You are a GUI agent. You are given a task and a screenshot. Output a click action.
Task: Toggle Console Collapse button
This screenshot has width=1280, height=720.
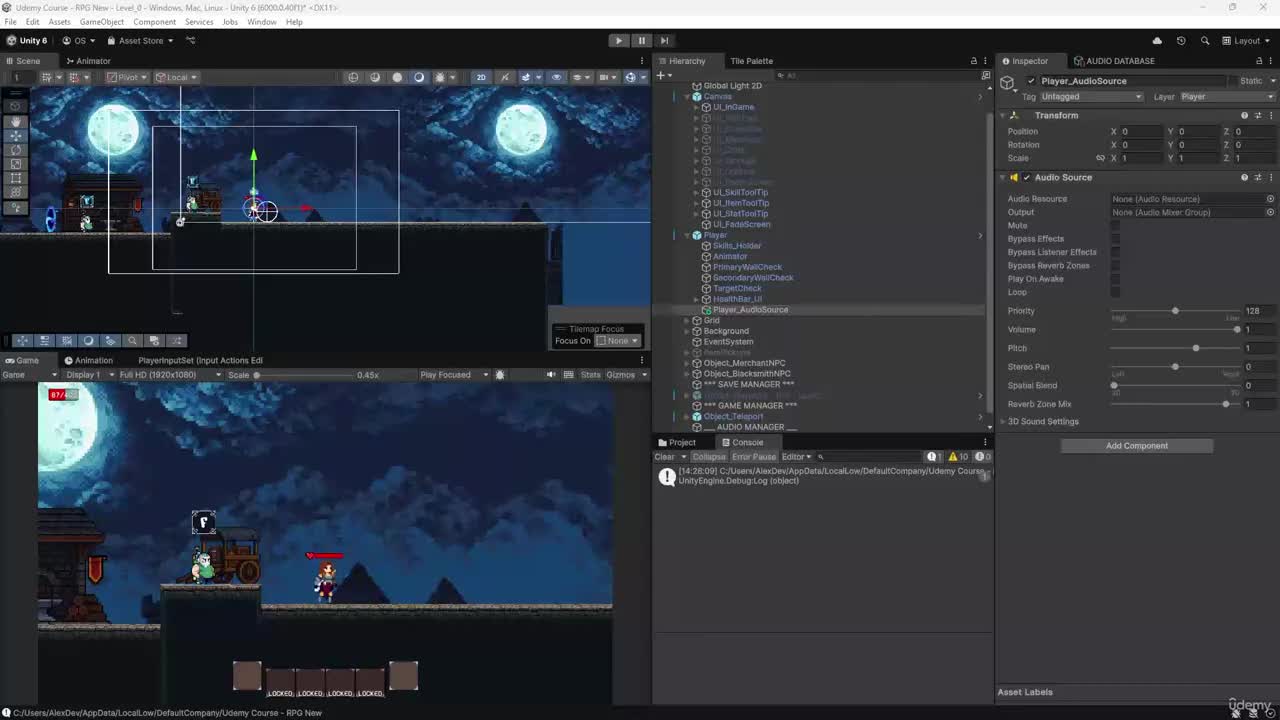(x=708, y=457)
